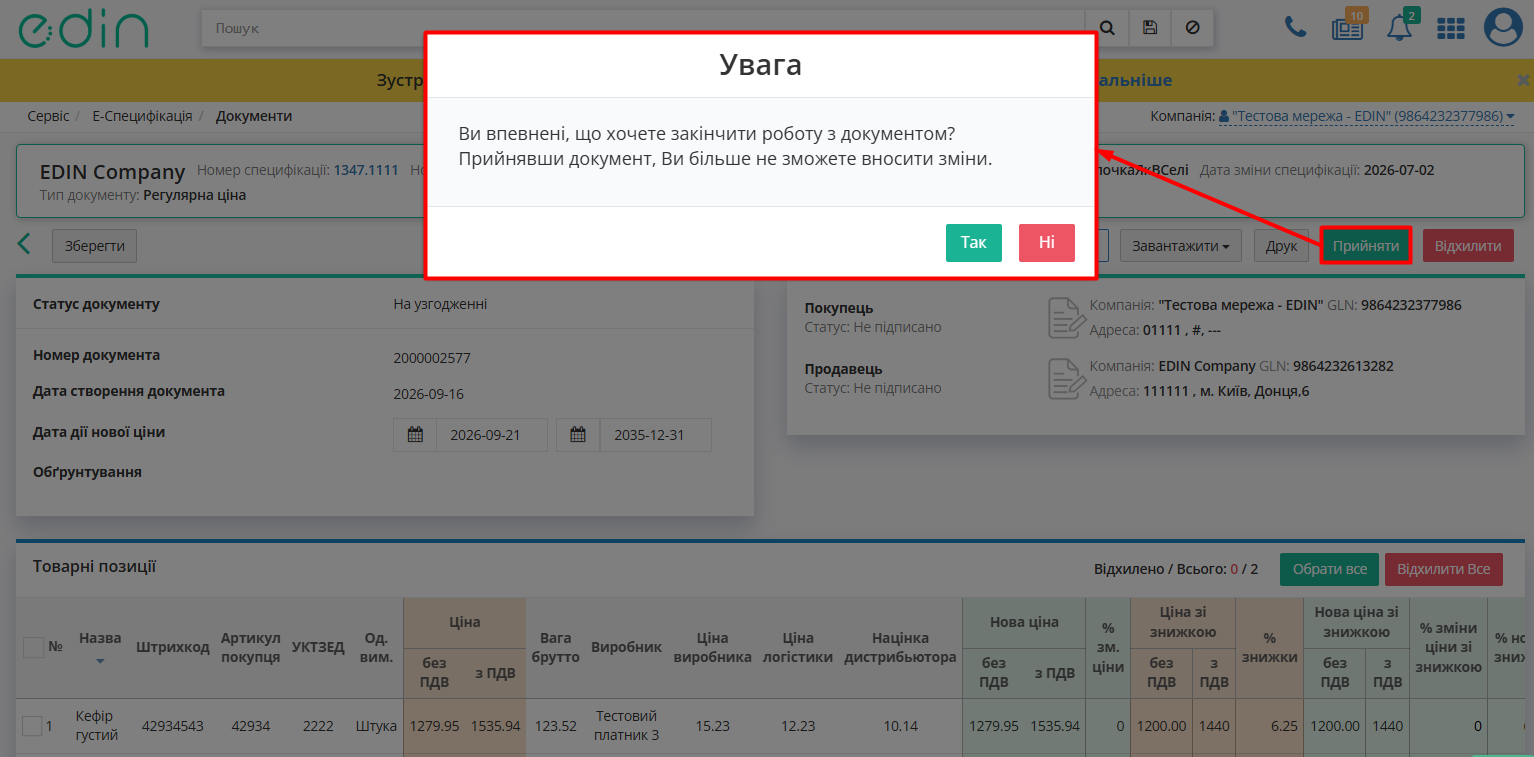Image resolution: width=1534 pixels, height=757 pixels.
Task: Toggle the select-all checkbox in table header
Action: pyautogui.click(x=33, y=647)
